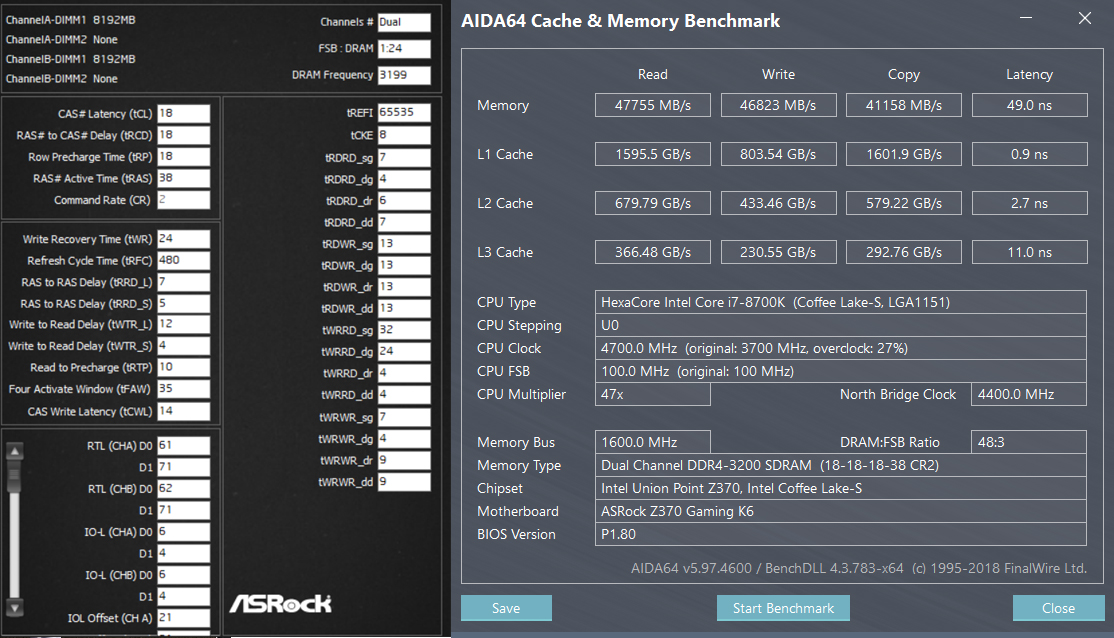Select the tRDRD_dg value field

(404, 179)
